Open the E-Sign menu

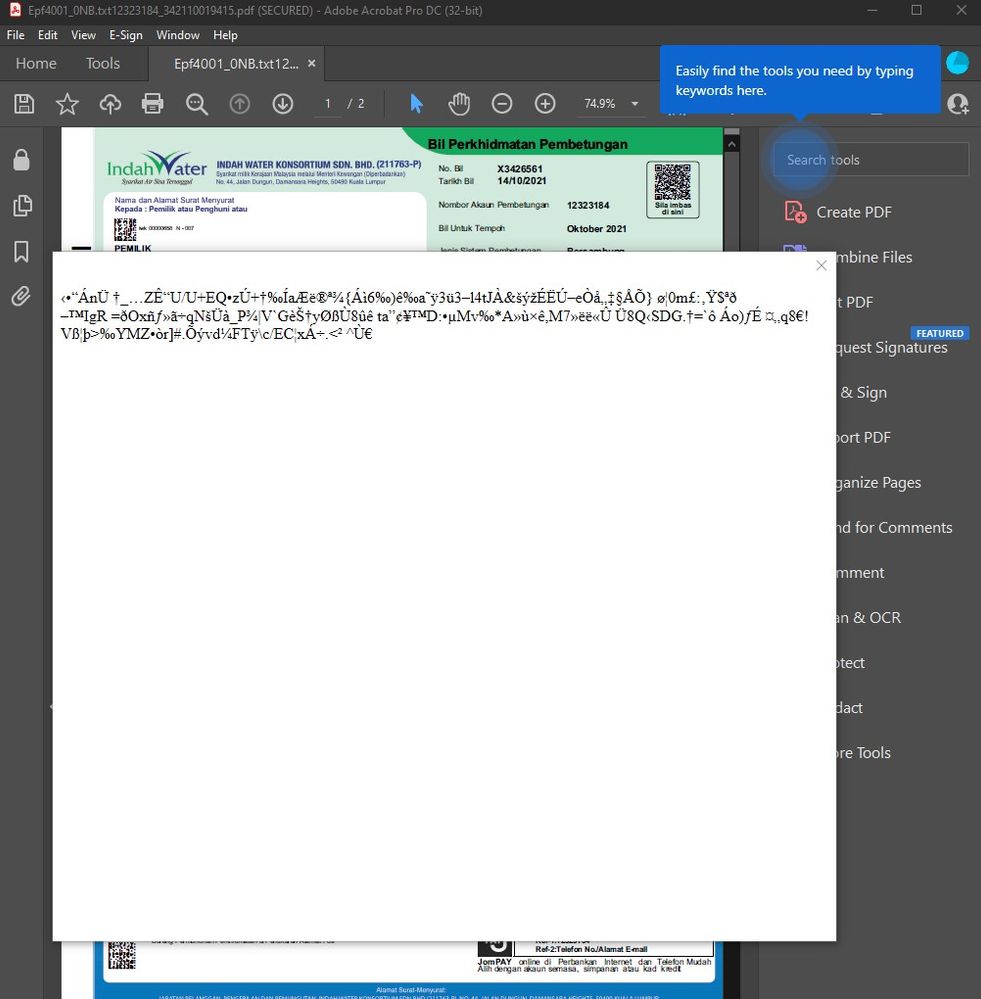tap(126, 34)
